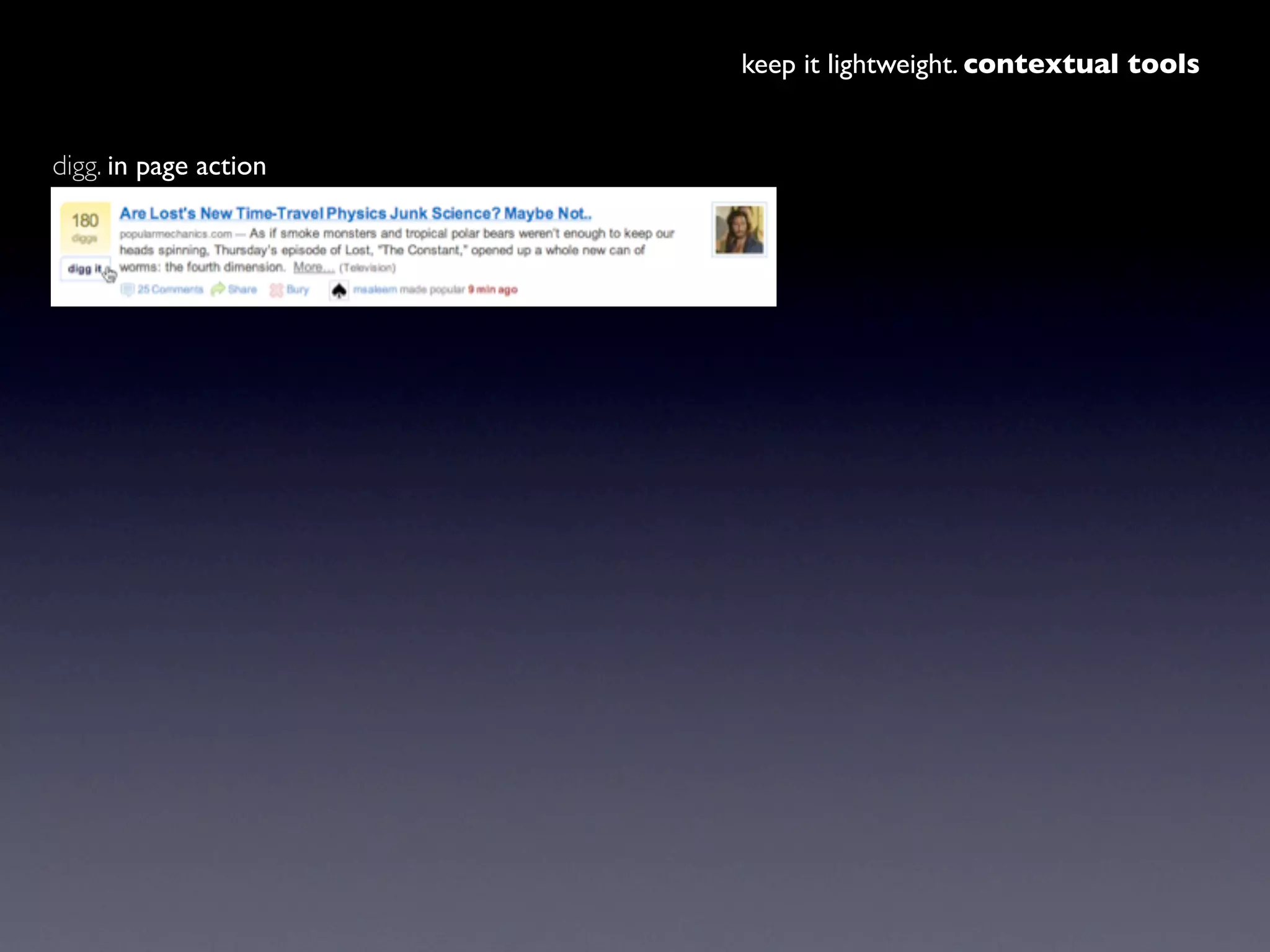
Task: Click the "9 min ago" timestamp
Action: point(492,289)
